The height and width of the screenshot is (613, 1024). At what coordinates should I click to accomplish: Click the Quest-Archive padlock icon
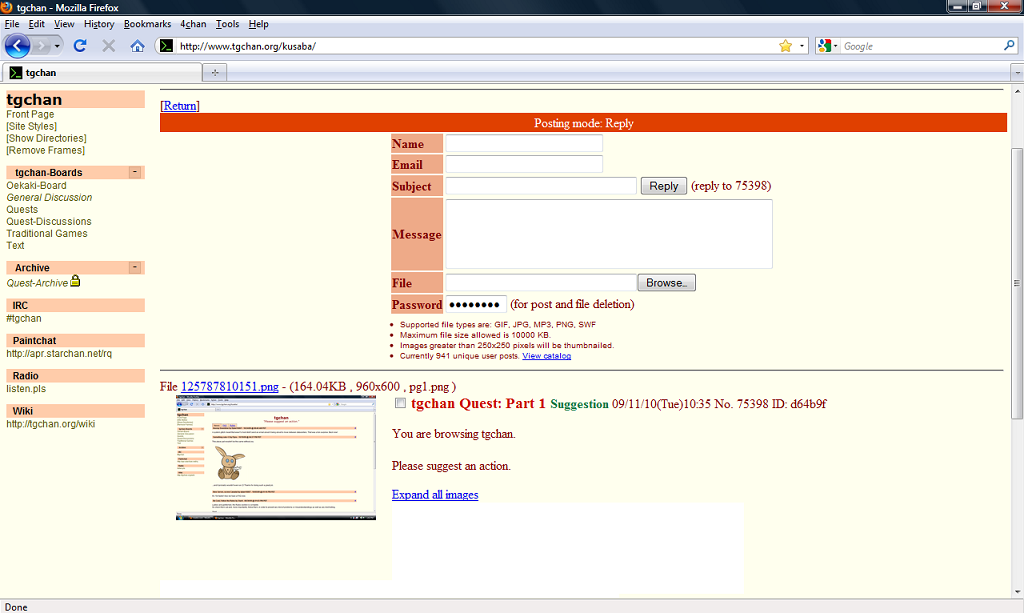pos(75,281)
